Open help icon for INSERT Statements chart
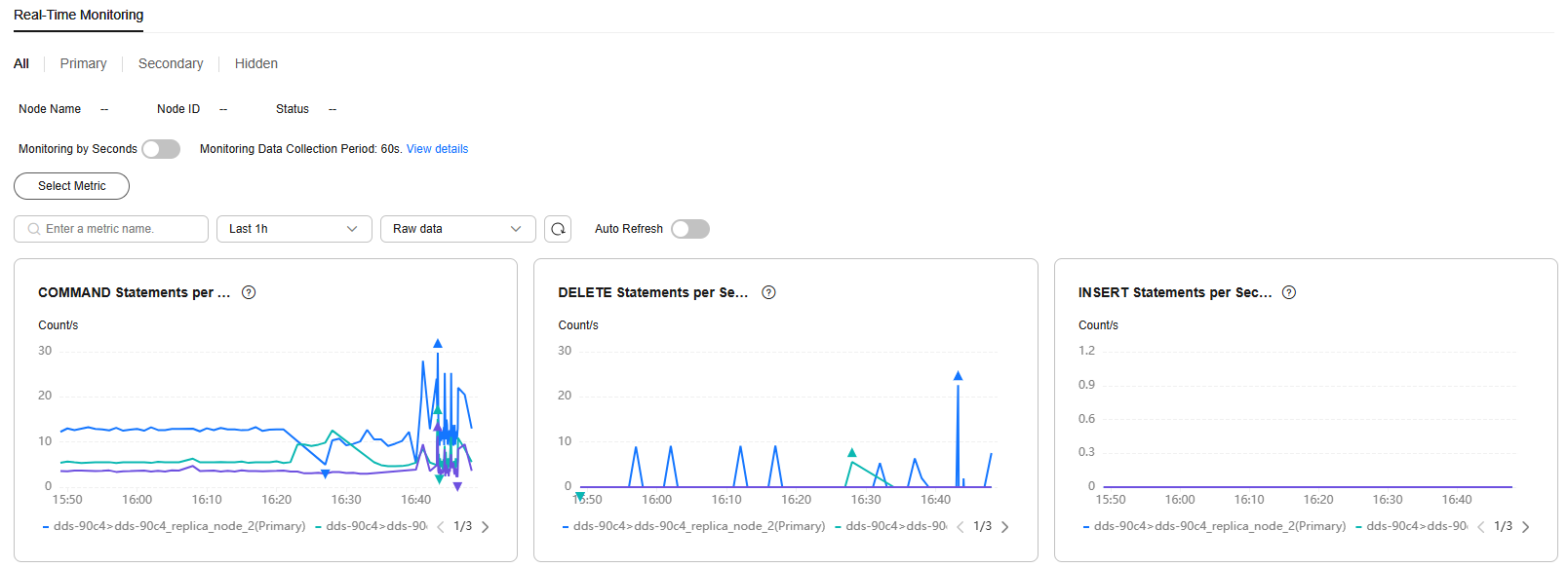Screen dimensions: 1568x568 1289,292
